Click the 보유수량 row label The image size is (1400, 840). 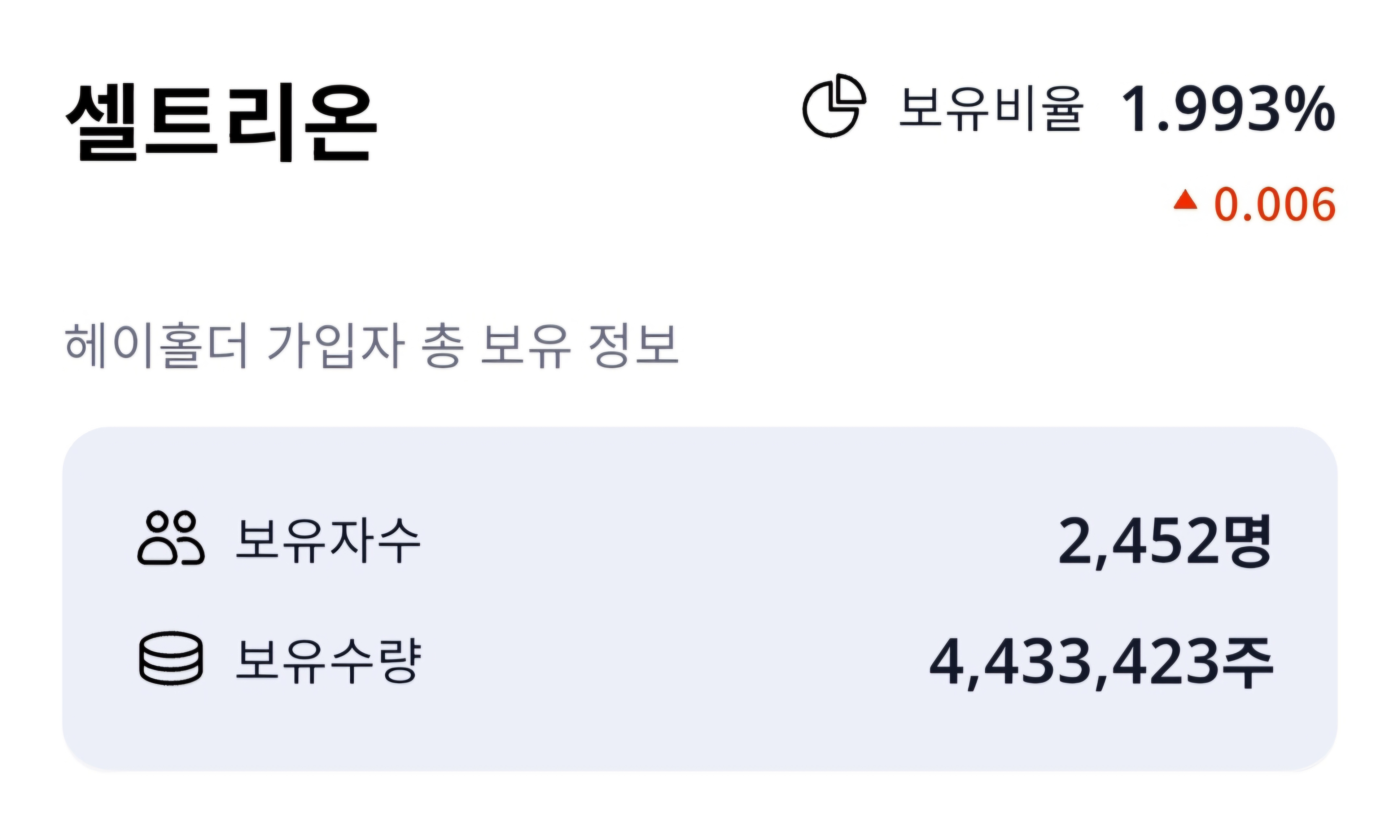[x=328, y=660]
